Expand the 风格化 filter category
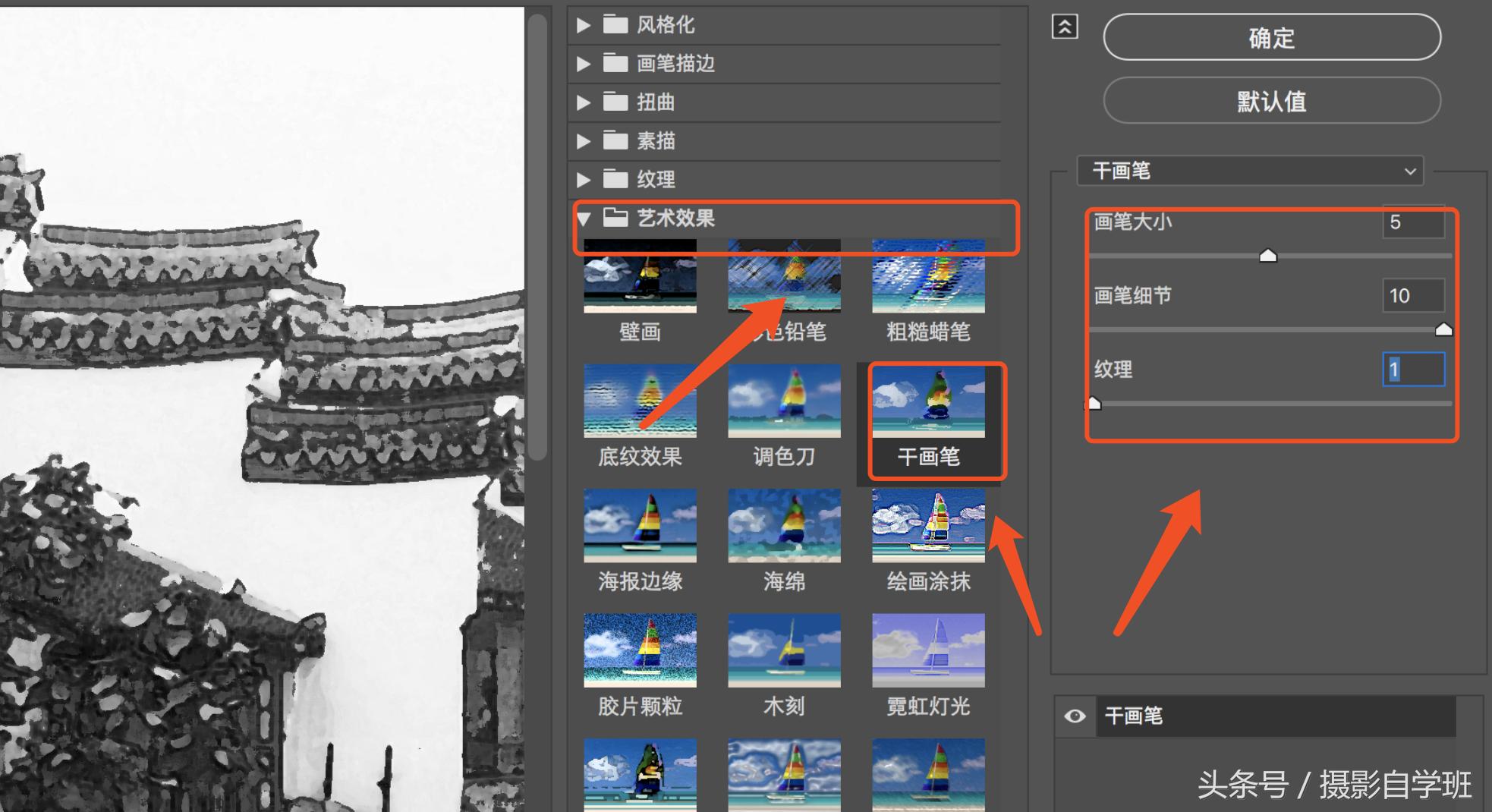This screenshot has height=812, width=1492. pos(583,24)
